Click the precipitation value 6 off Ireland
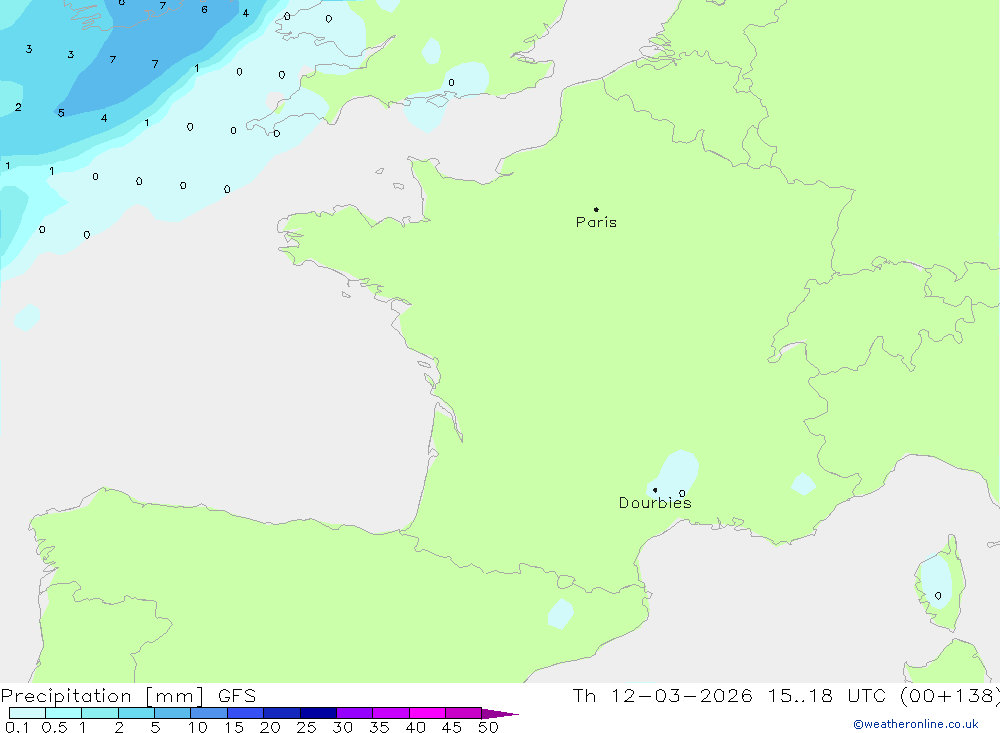 (204, 10)
